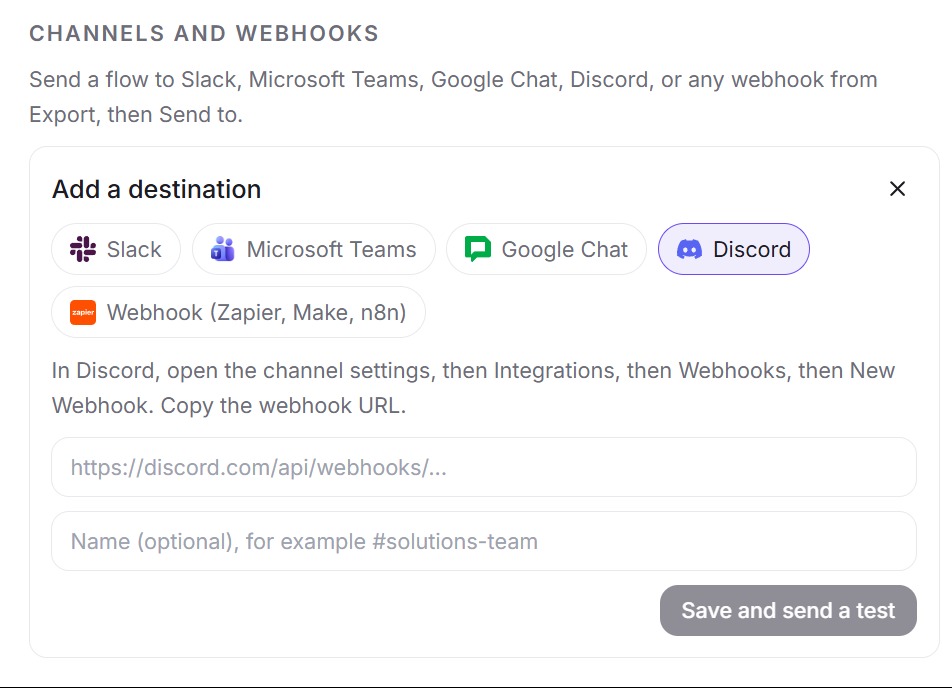
Task: Pick the Google Chat destination
Action: coord(546,249)
